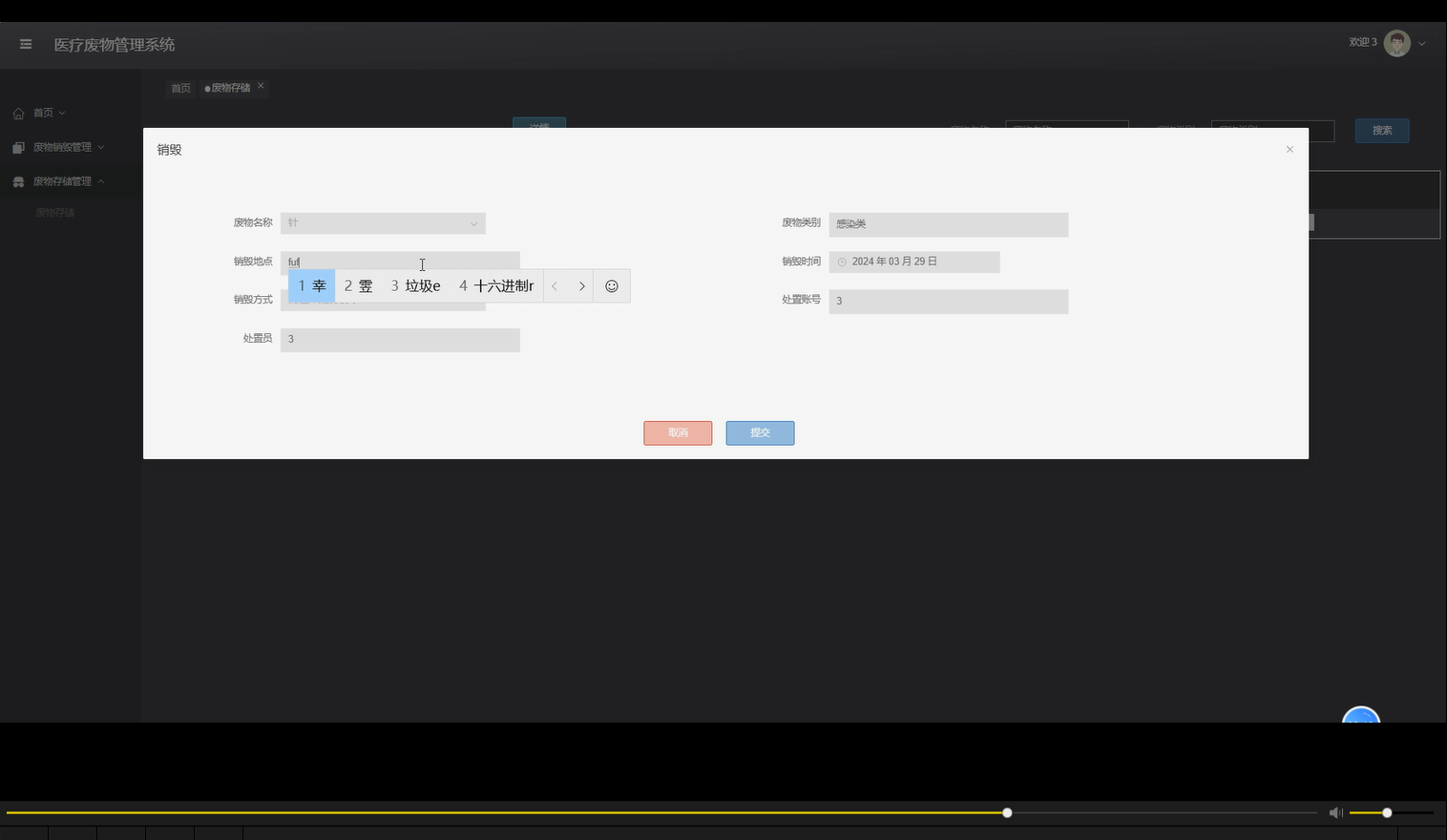The height and width of the screenshot is (840, 1447).
Task: Expand the user account chevron
Action: (1422, 44)
